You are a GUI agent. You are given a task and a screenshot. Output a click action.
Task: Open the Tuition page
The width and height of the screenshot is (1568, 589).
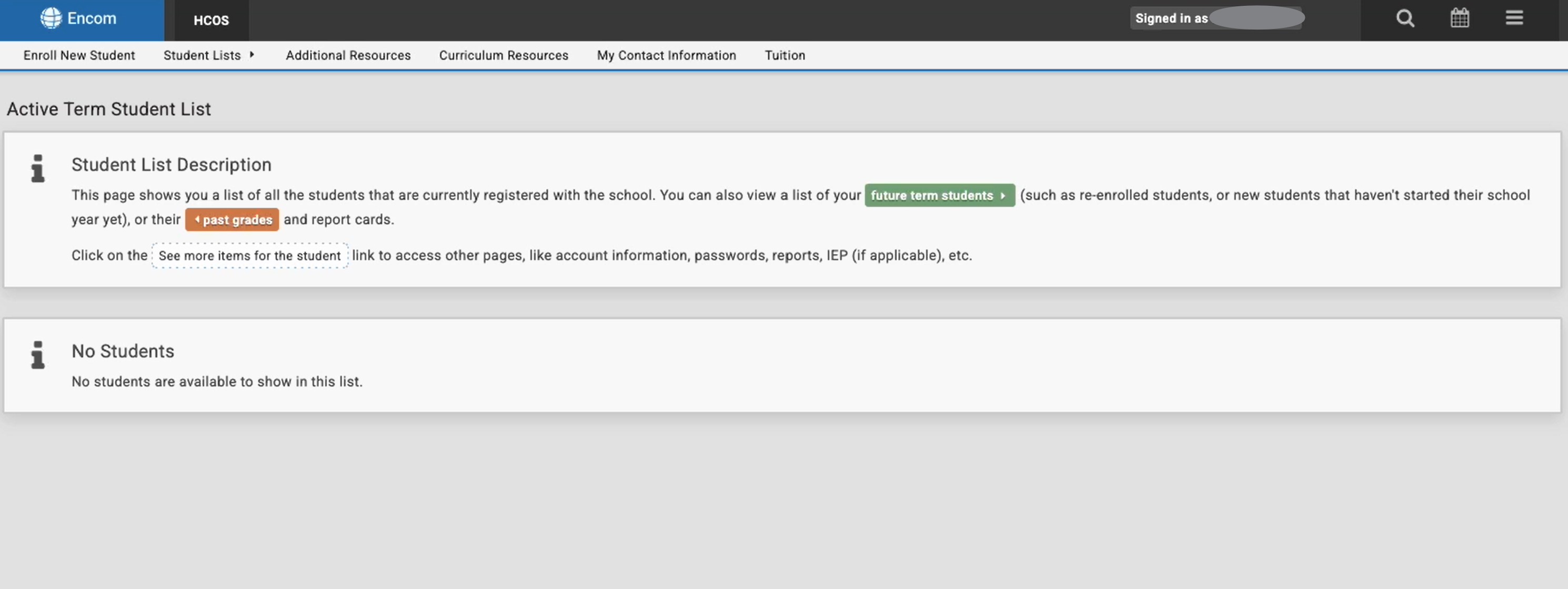click(785, 55)
